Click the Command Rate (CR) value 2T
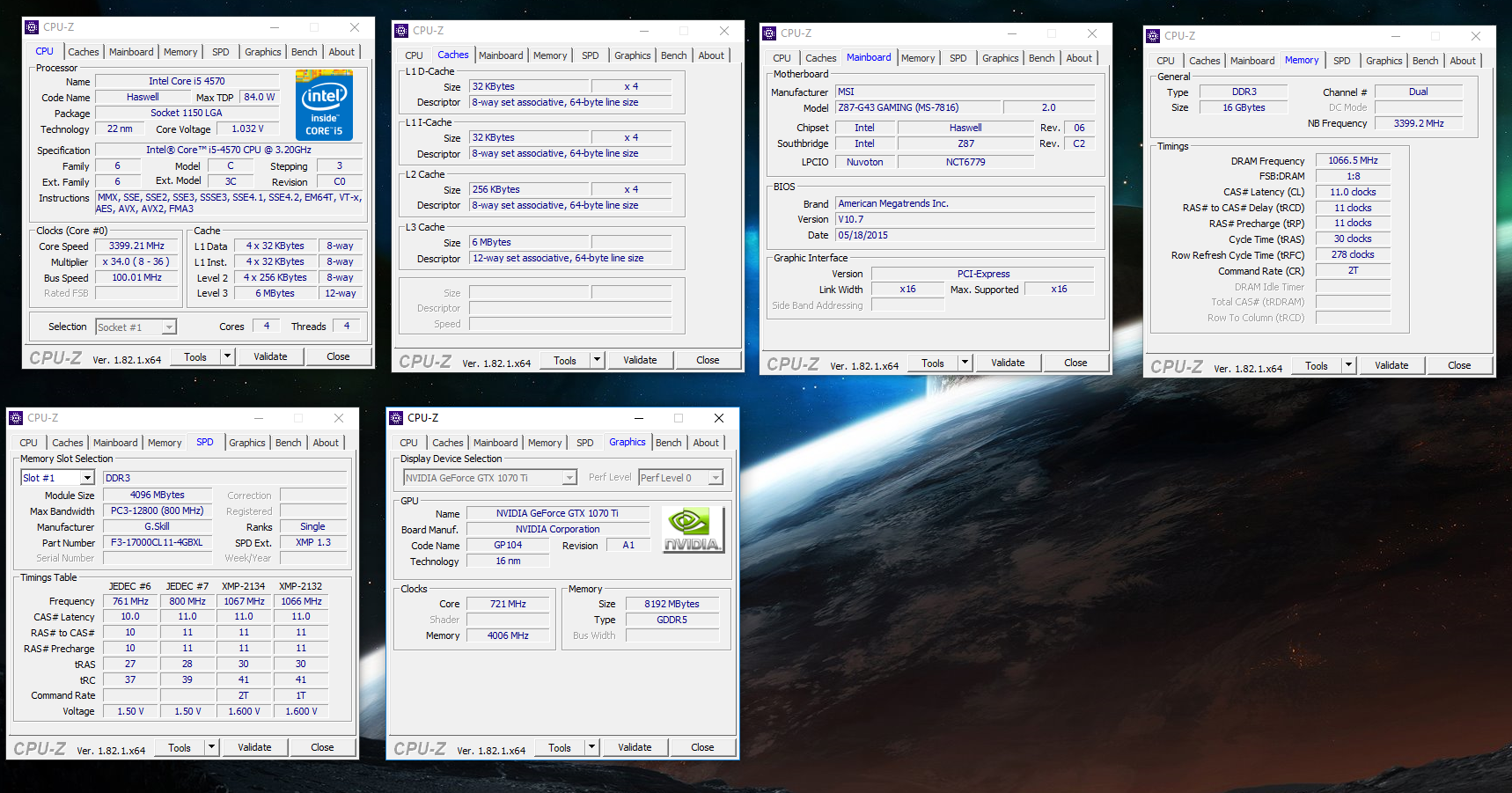This screenshot has width=1512, height=793. click(x=1353, y=270)
